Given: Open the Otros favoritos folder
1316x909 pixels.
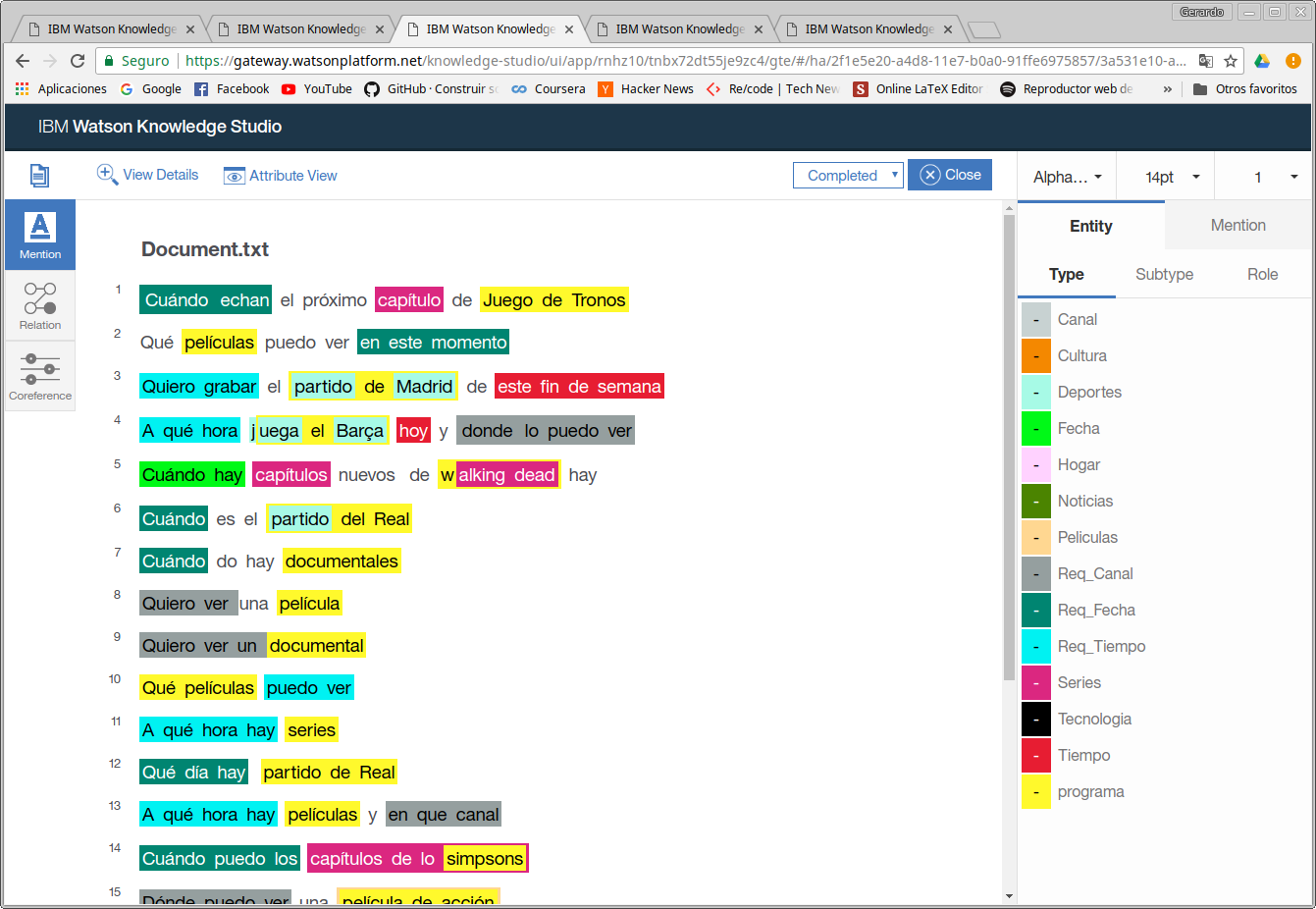Looking at the screenshot, I should click(x=1245, y=88).
